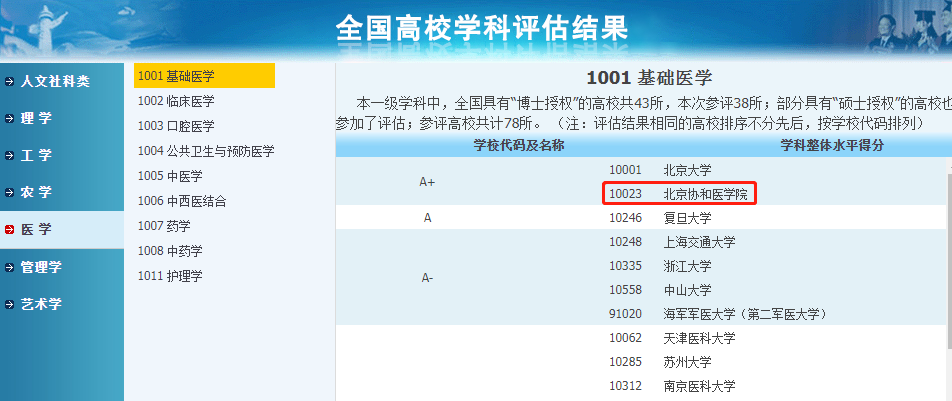Click school code 10558
Screen dimensions: 952x401
[625, 290]
